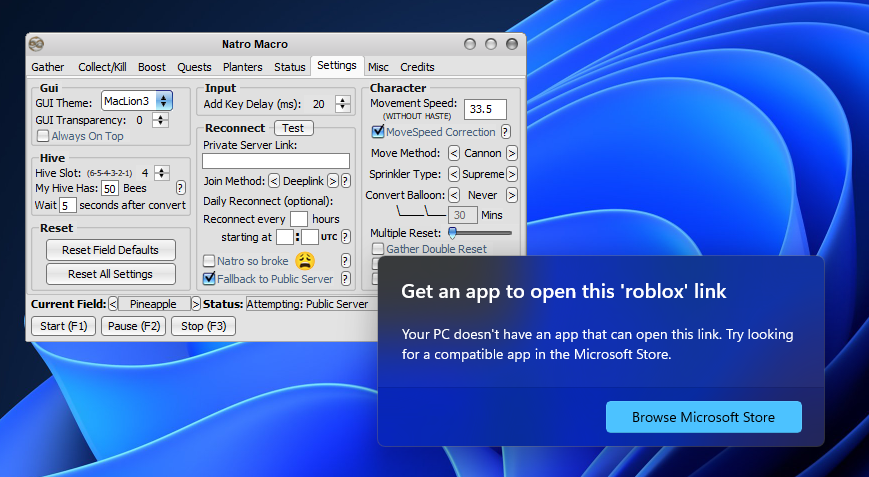Viewport: 869px width, 477px height.
Task: Go to next Current Field
Action: pos(196,304)
